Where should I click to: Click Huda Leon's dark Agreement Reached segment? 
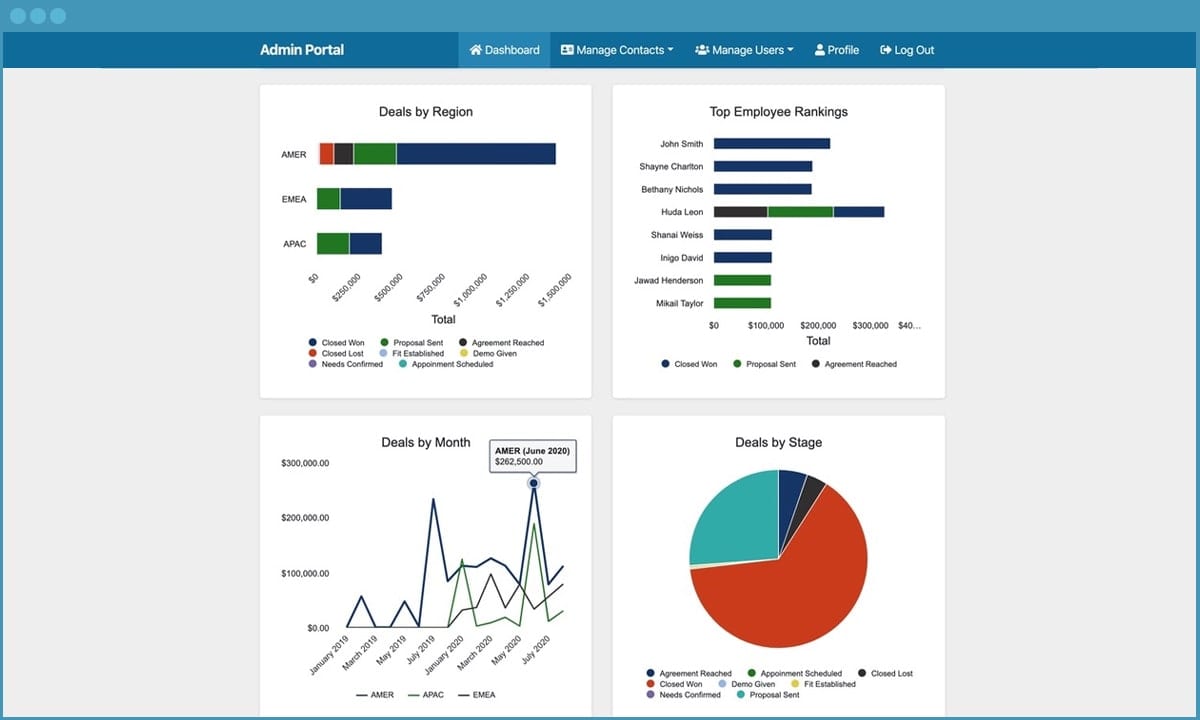pyautogui.click(x=741, y=212)
